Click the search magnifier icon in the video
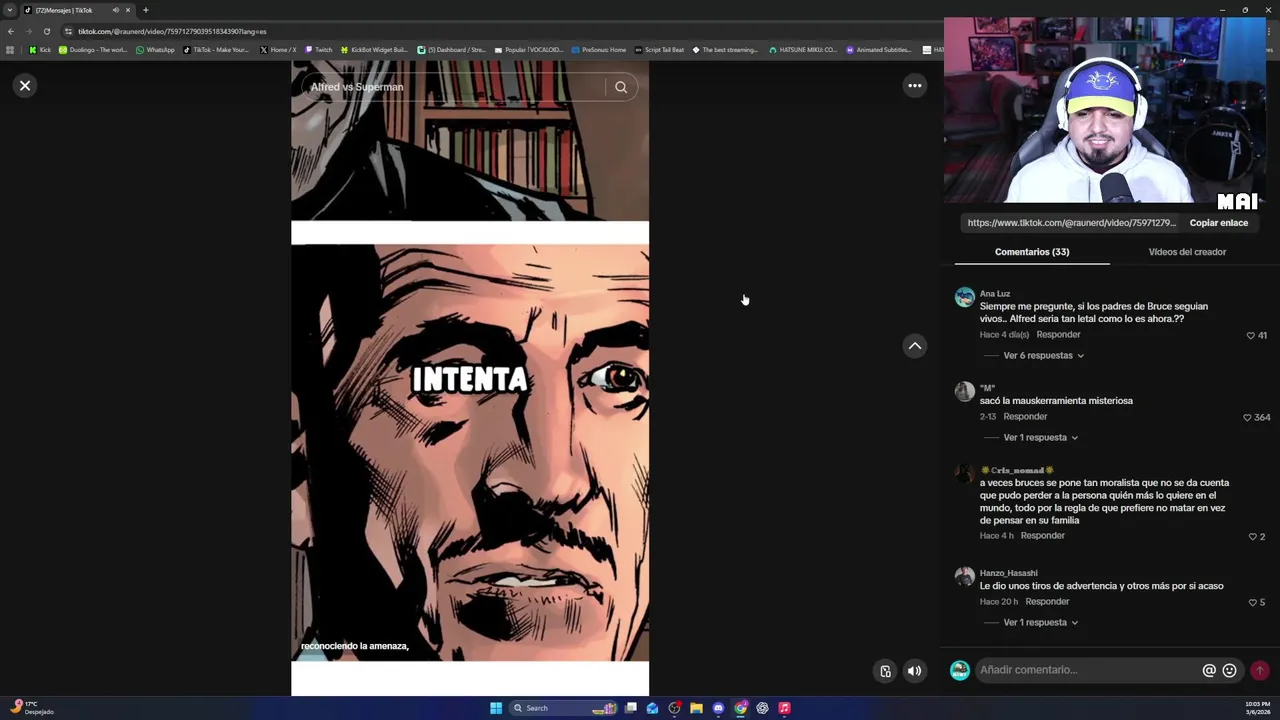Viewport: 1280px width, 720px height. [621, 87]
